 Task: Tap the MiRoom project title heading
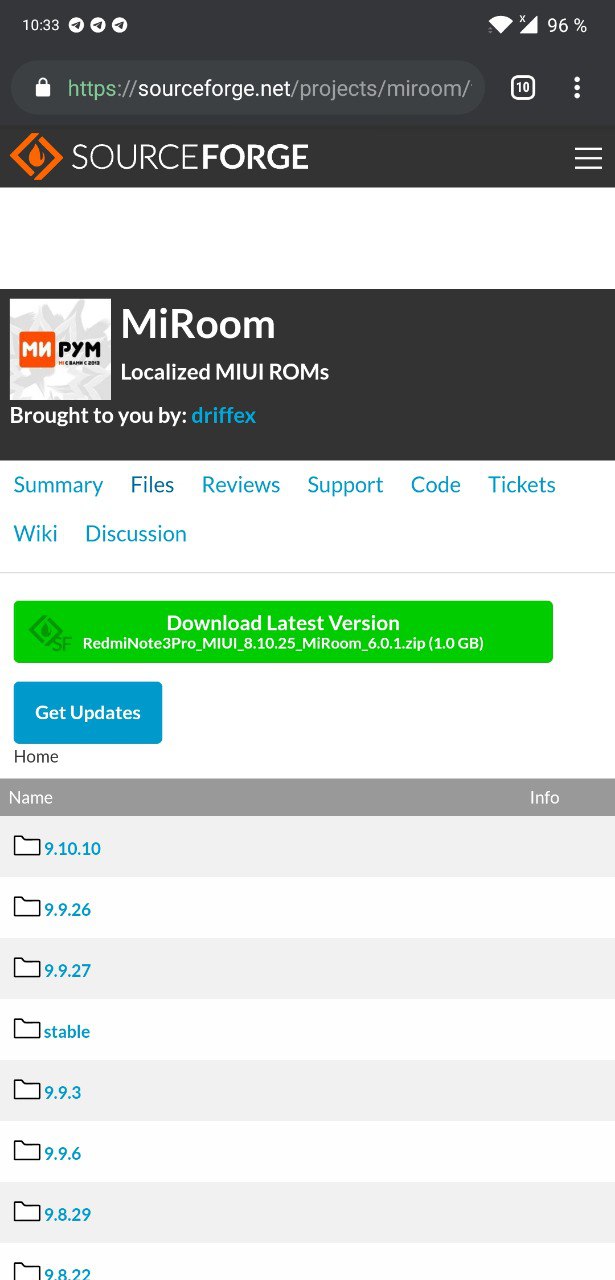point(198,324)
